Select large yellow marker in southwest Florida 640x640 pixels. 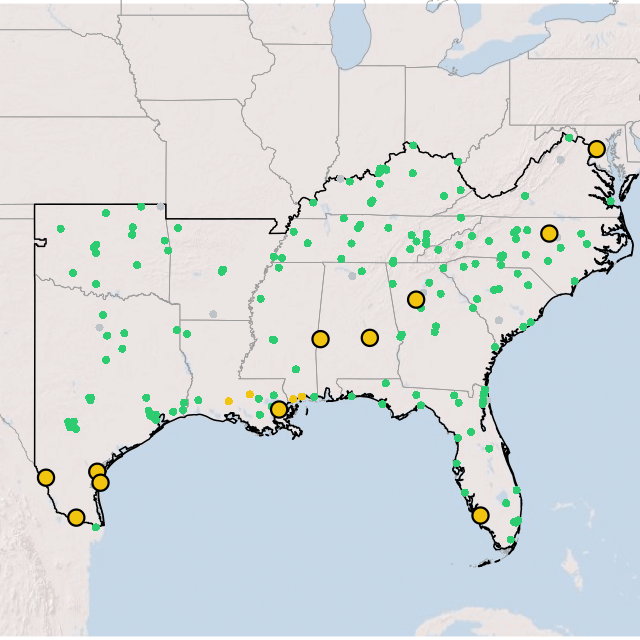point(480,515)
